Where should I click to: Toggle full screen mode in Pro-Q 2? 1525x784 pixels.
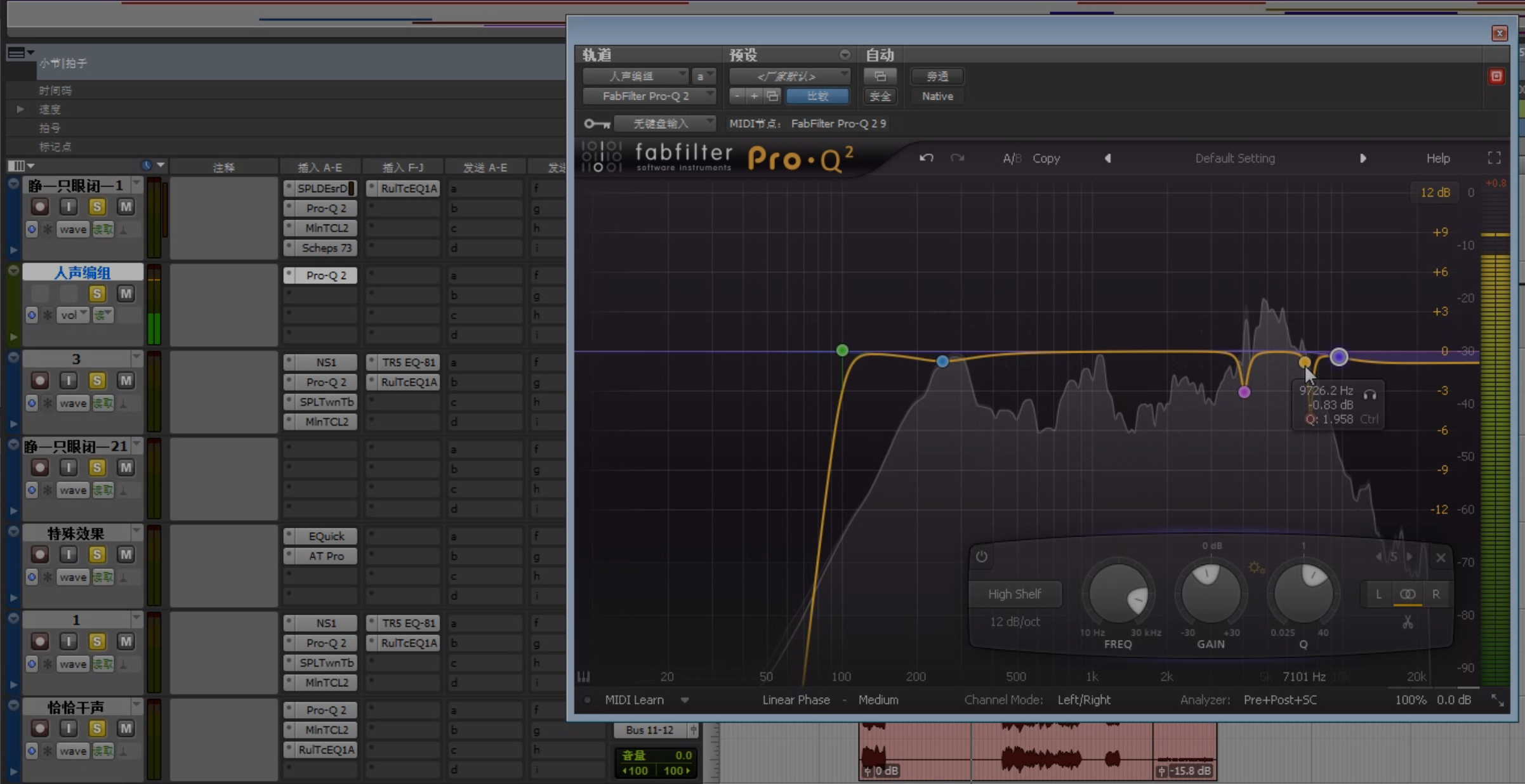point(1494,158)
